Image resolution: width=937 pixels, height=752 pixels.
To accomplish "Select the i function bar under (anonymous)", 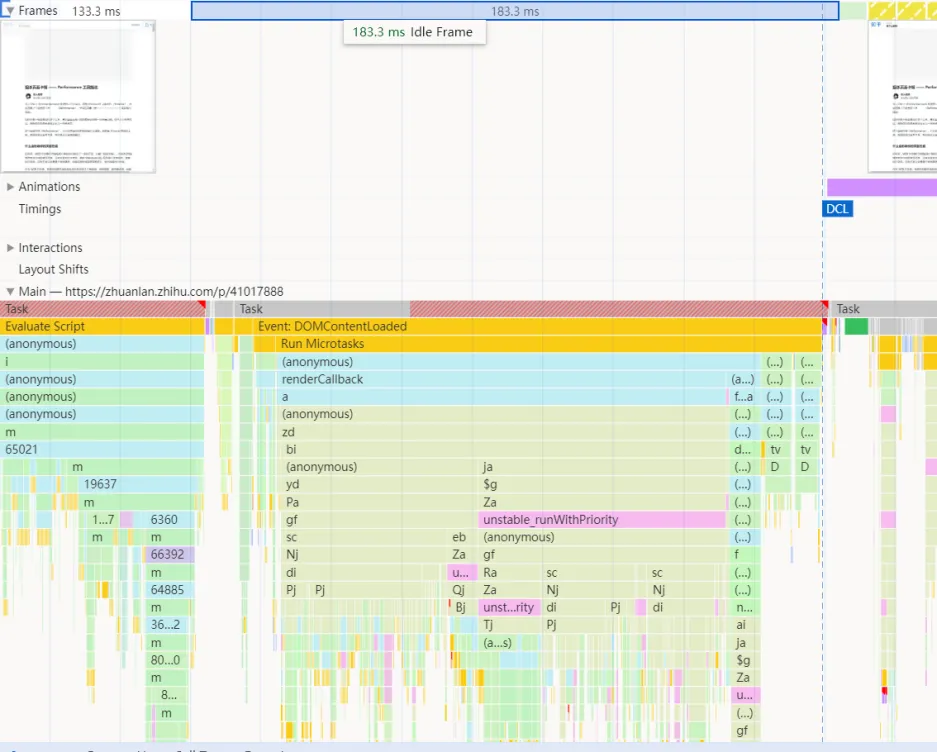I will click(102, 361).
